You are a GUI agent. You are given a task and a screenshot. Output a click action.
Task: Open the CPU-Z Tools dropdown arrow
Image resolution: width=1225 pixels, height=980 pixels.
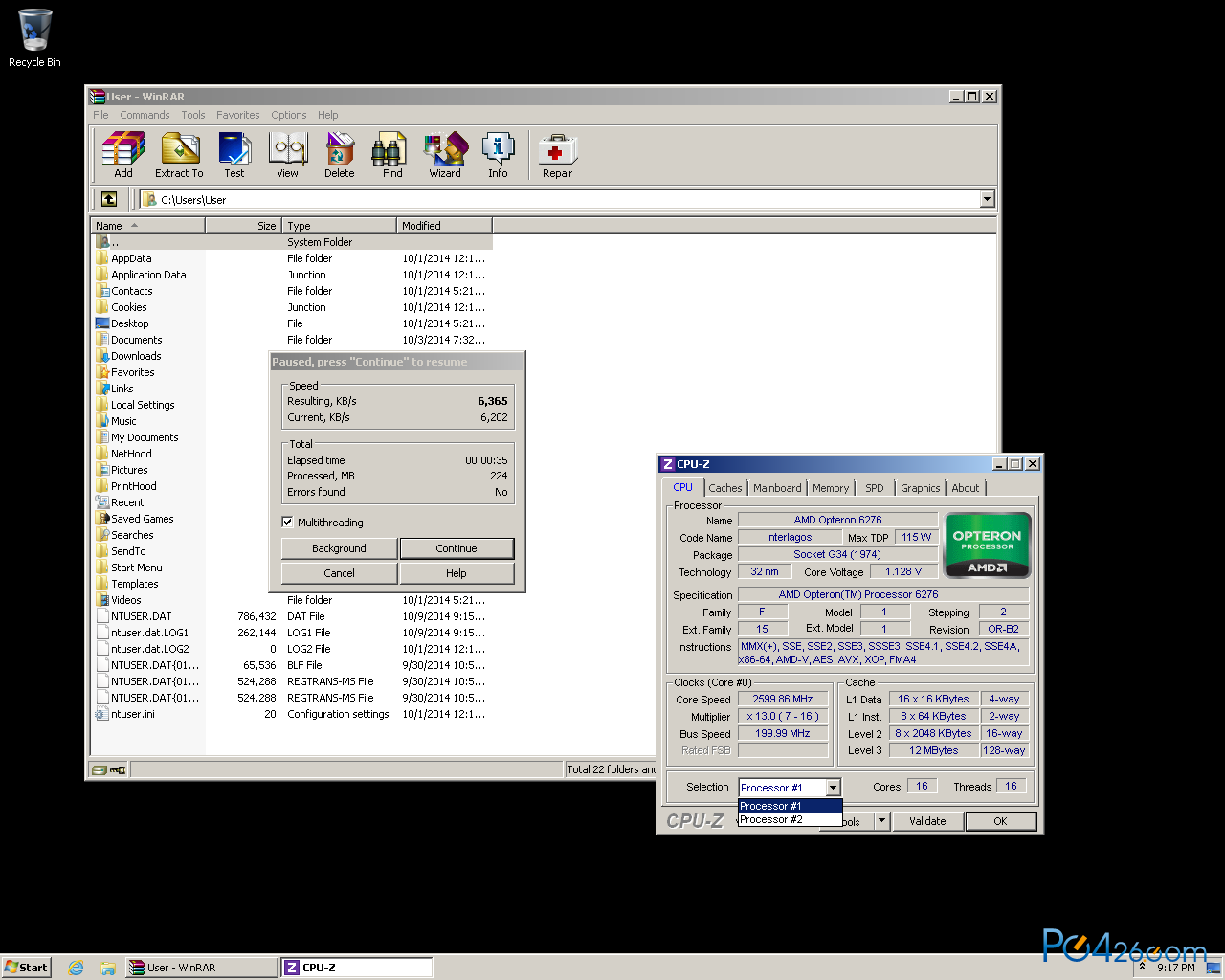point(881,821)
